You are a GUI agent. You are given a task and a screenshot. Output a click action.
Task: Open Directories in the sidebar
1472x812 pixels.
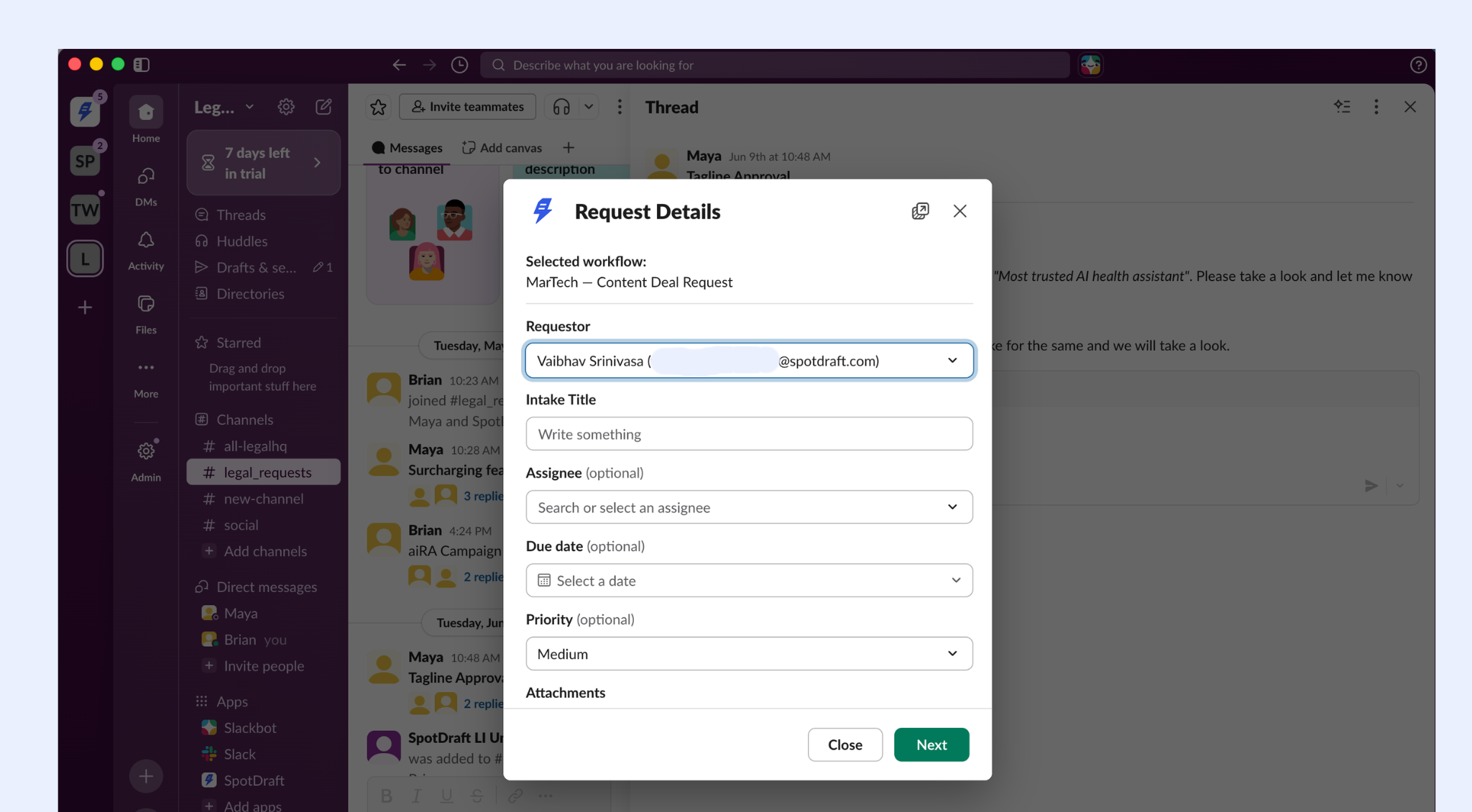tap(250, 294)
